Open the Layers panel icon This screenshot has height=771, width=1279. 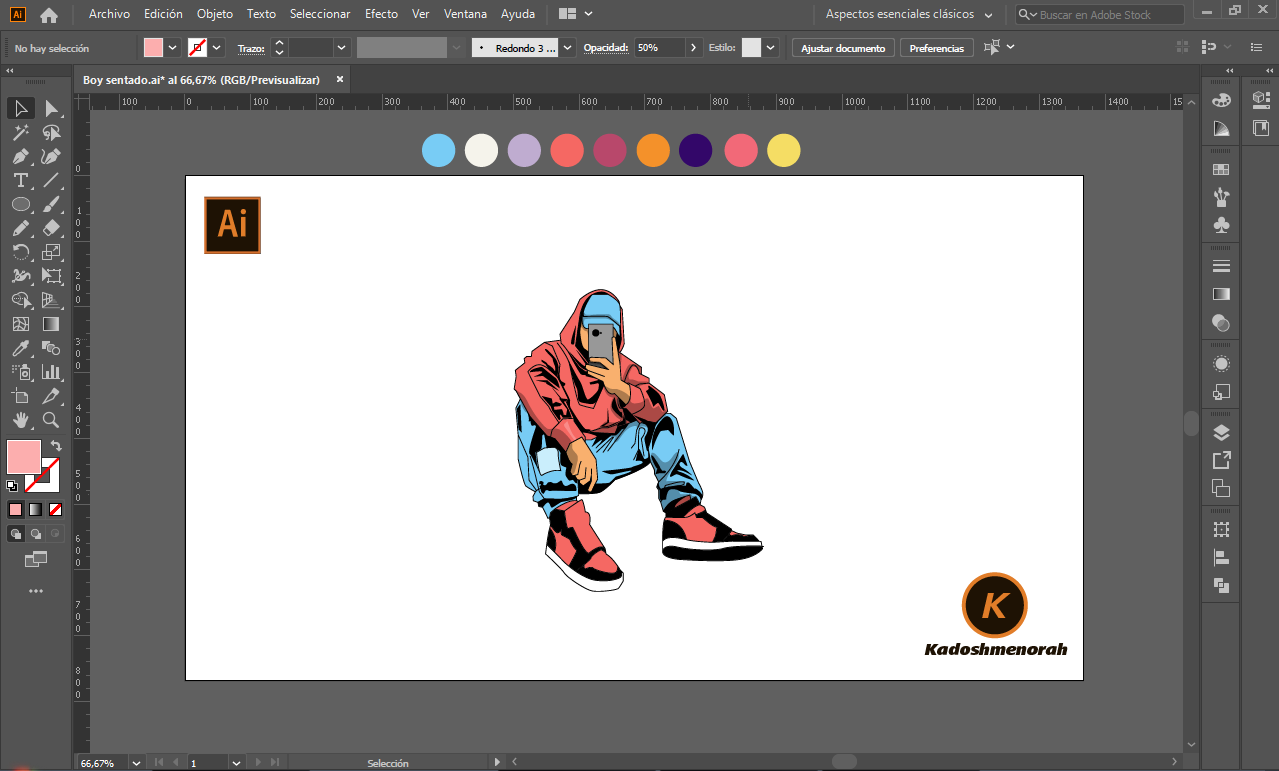tap(1221, 433)
